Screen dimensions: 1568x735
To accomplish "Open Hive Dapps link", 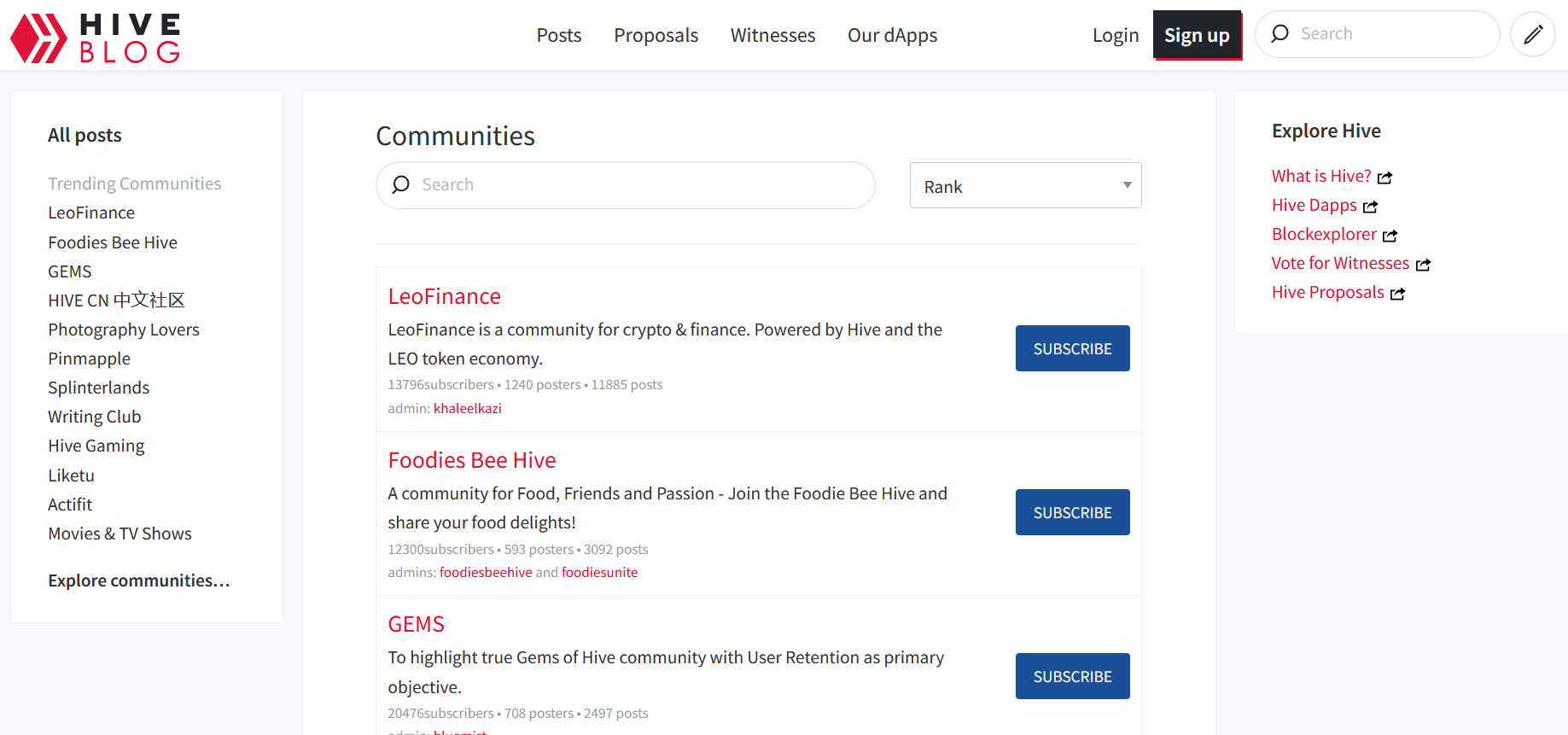I will click(x=1314, y=205).
